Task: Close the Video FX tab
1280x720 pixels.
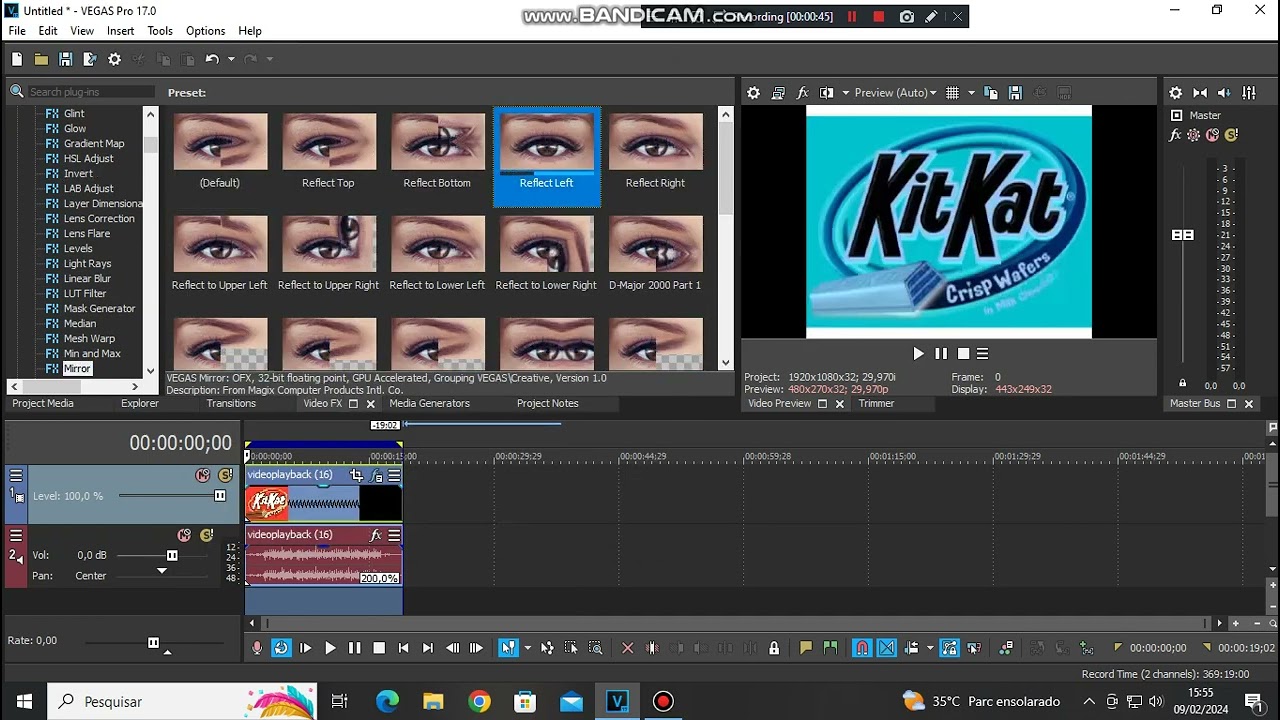Action: pyautogui.click(x=370, y=404)
